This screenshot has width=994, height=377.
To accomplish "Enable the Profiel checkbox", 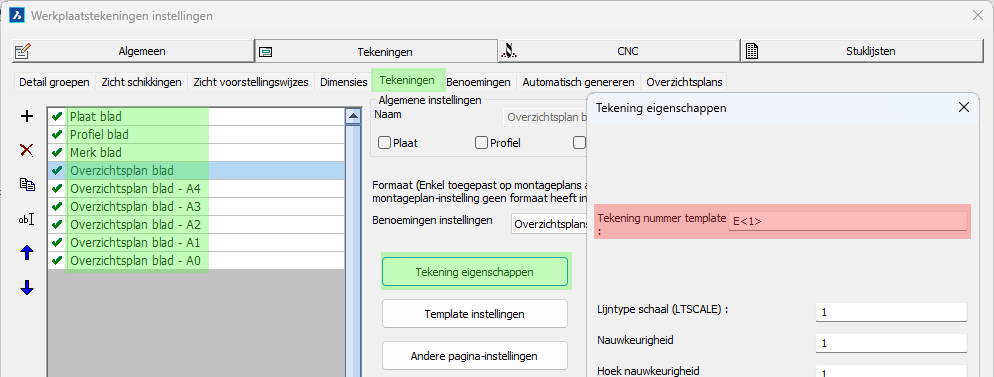I will [x=481, y=143].
